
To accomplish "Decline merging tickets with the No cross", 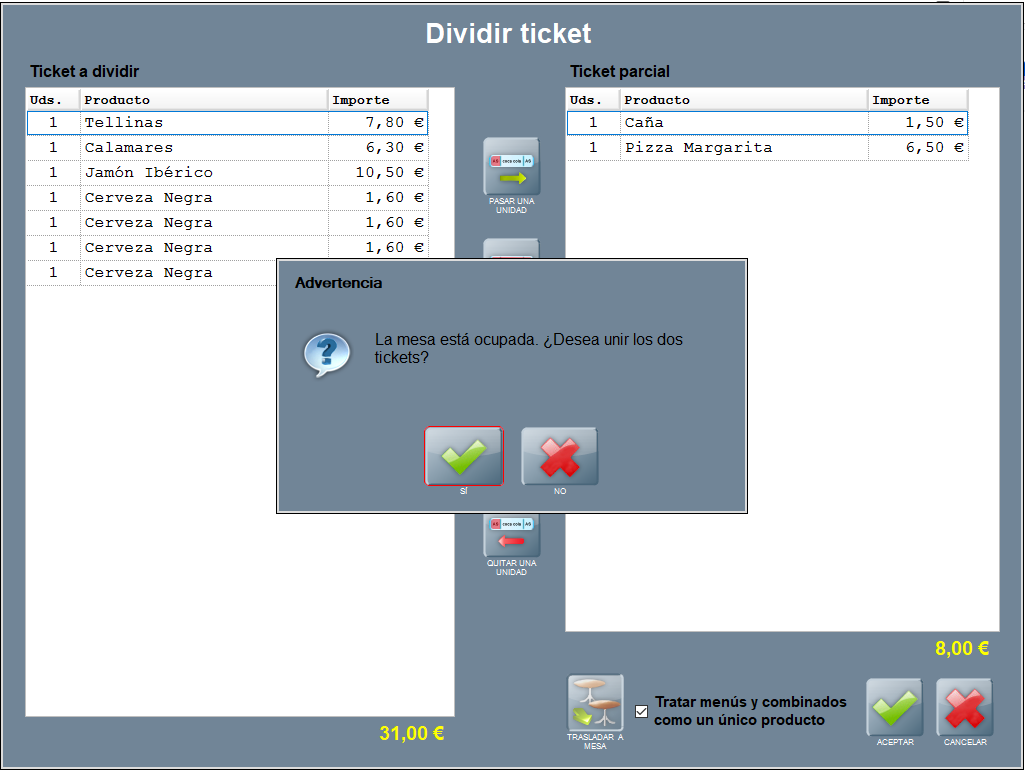I will 559,457.
